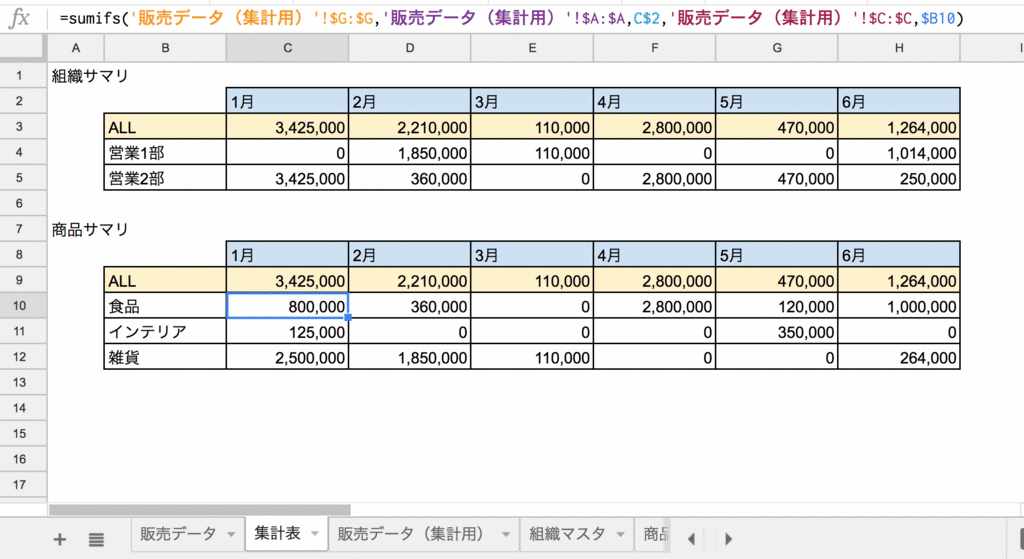
Task: Select column B header
Action: (x=165, y=48)
